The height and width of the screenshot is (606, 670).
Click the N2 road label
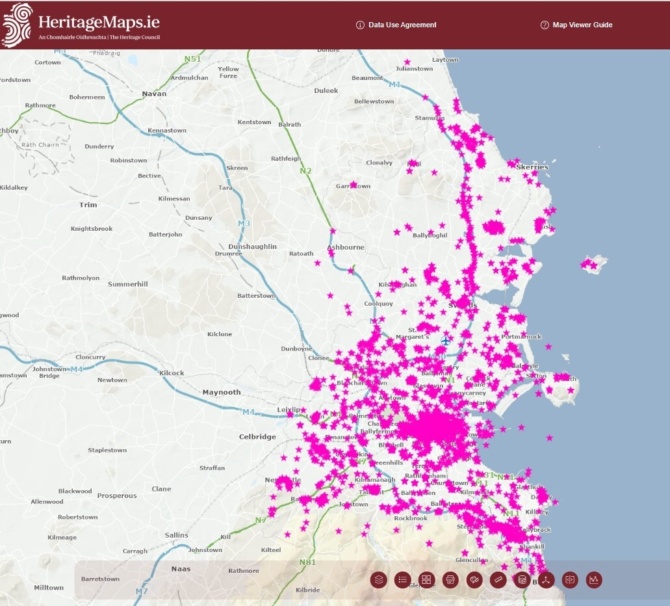coord(305,171)
